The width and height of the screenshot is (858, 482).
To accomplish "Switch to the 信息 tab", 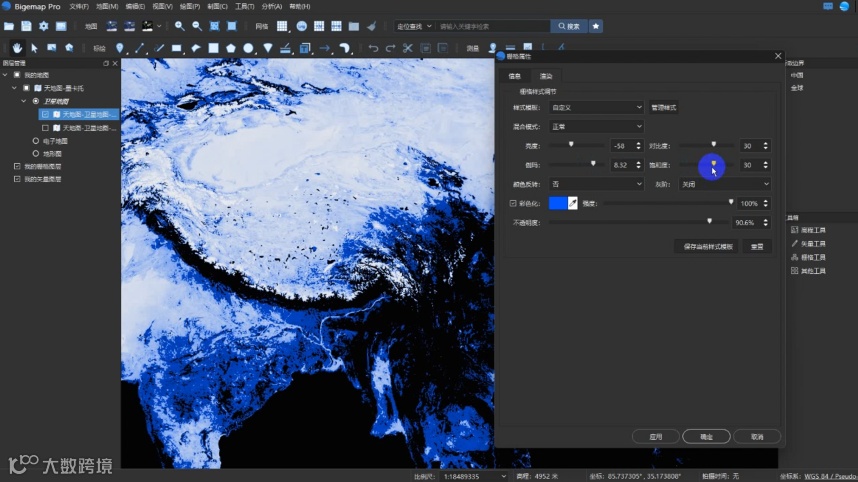I will click(515, 76).
